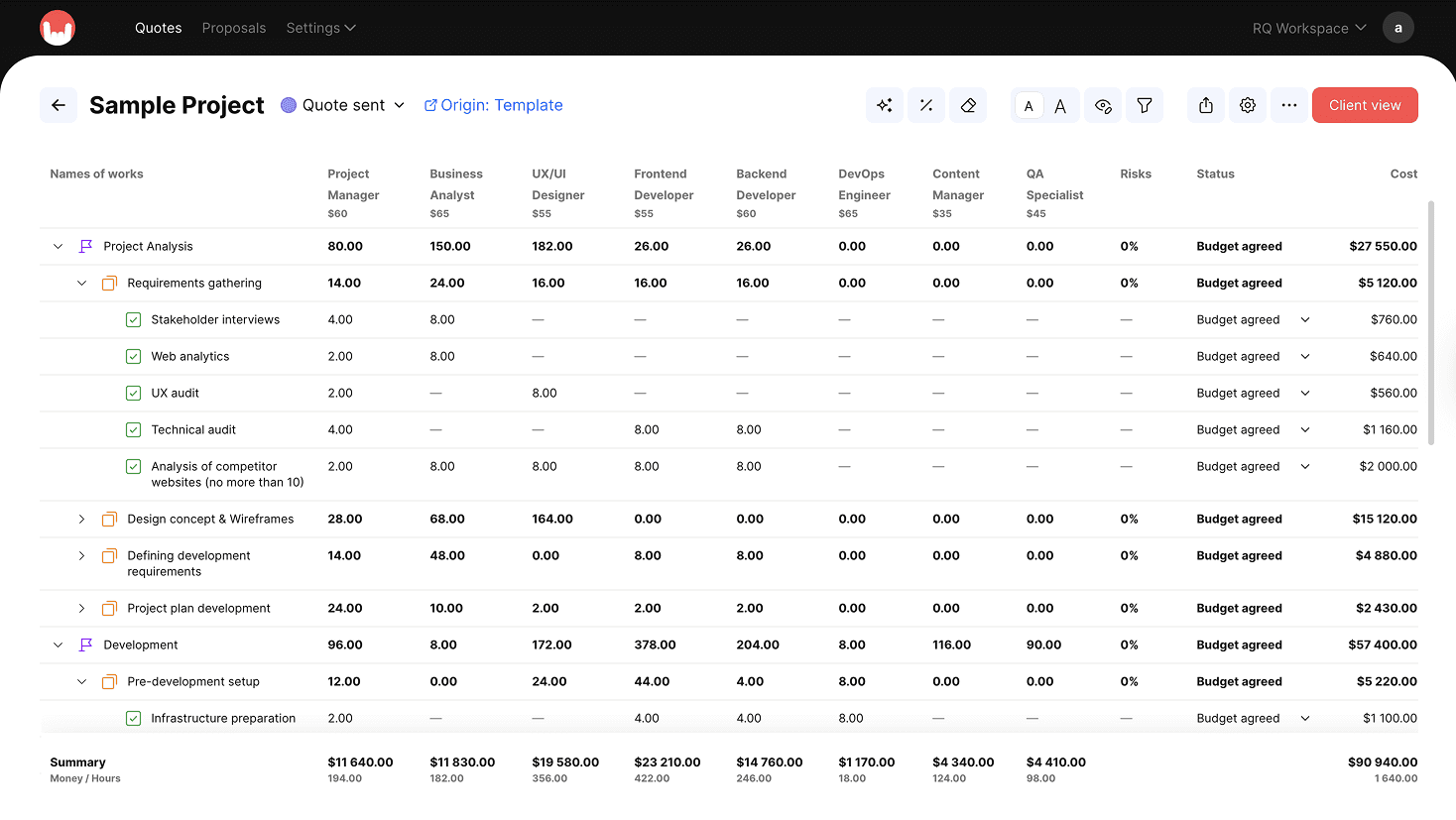Click the Project plan development group icon
Screen dimensions: 1456x820
click(110, 608)
